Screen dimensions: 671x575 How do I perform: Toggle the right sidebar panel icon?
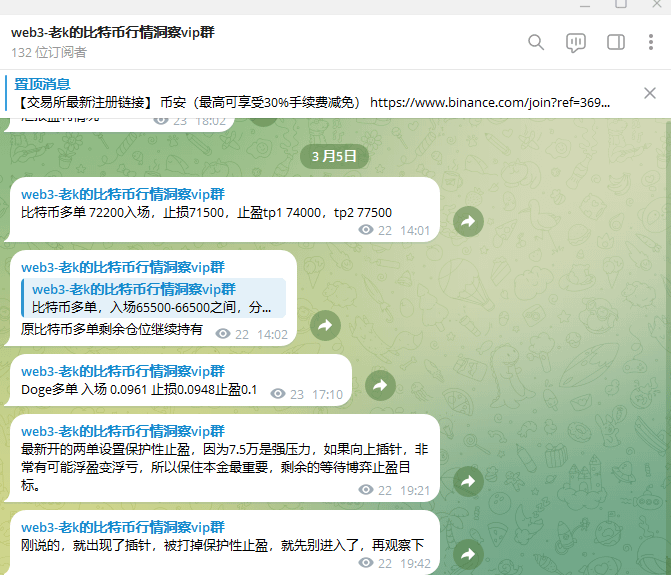(616, 42)
